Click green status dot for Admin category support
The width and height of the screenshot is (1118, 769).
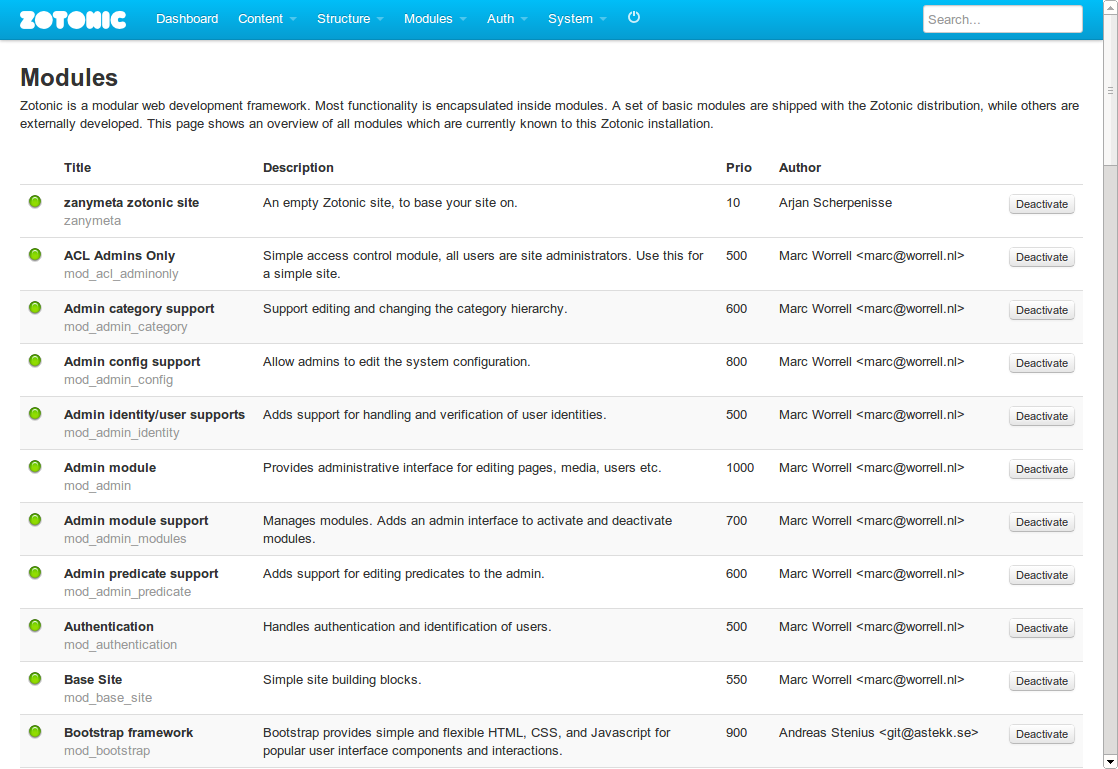[35, 308]
